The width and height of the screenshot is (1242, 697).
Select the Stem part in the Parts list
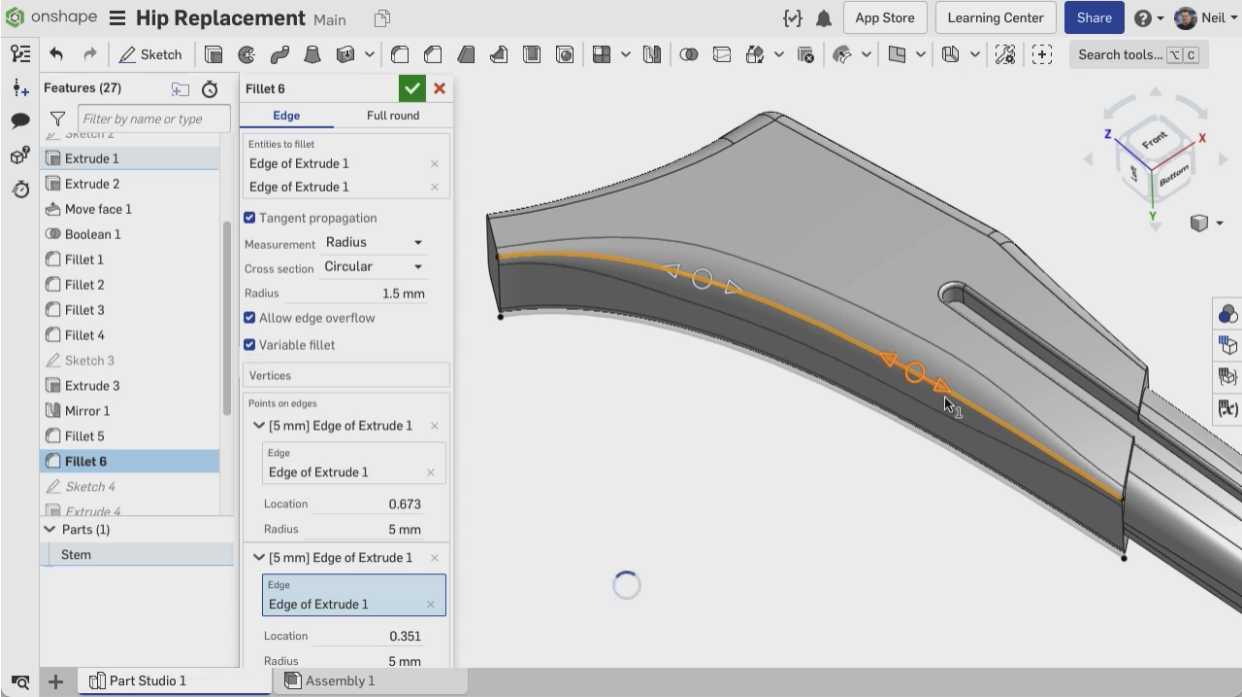(138, 554)
